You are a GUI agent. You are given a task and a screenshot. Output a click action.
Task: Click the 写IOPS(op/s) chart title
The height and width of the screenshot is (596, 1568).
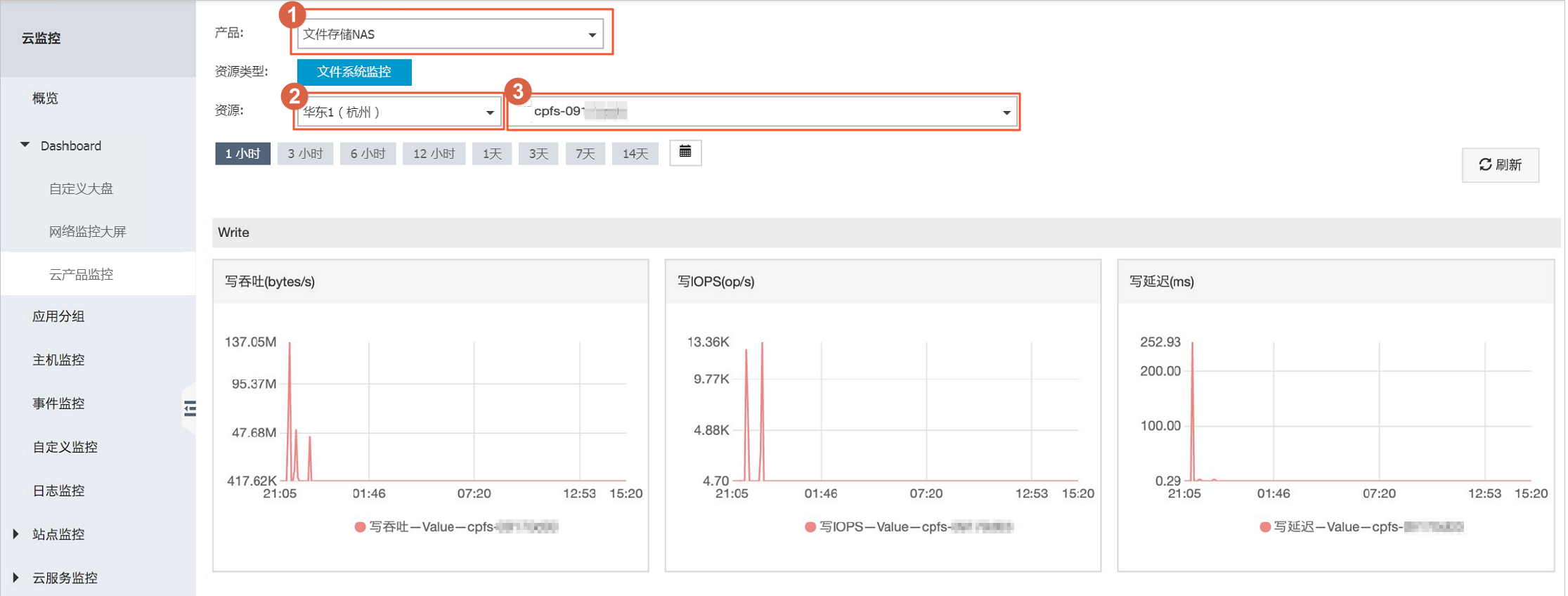point(715,282)
